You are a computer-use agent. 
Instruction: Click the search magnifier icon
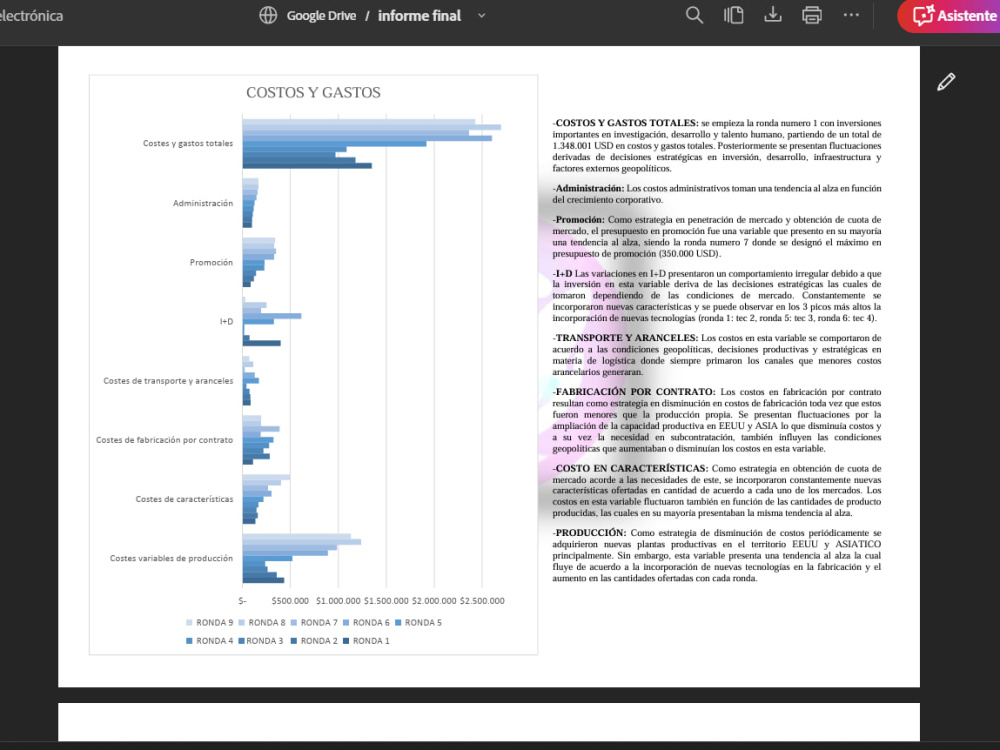point(695,15)
